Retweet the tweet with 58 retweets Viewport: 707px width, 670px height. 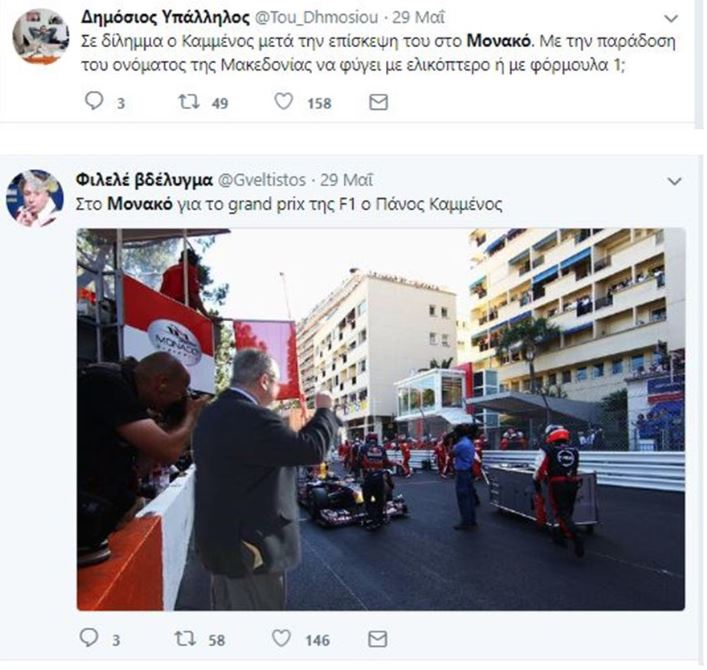point(185,638)
